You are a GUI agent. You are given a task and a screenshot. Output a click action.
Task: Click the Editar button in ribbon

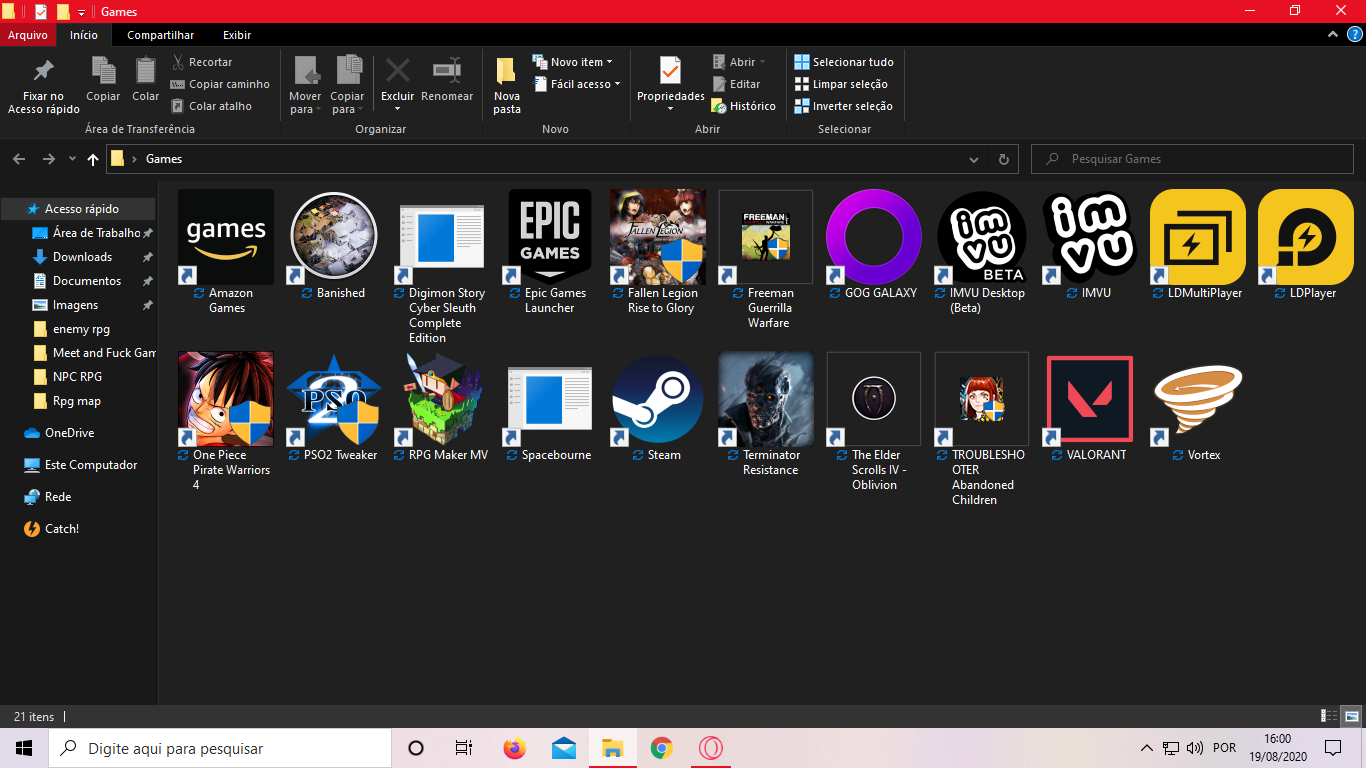[737, 84]
